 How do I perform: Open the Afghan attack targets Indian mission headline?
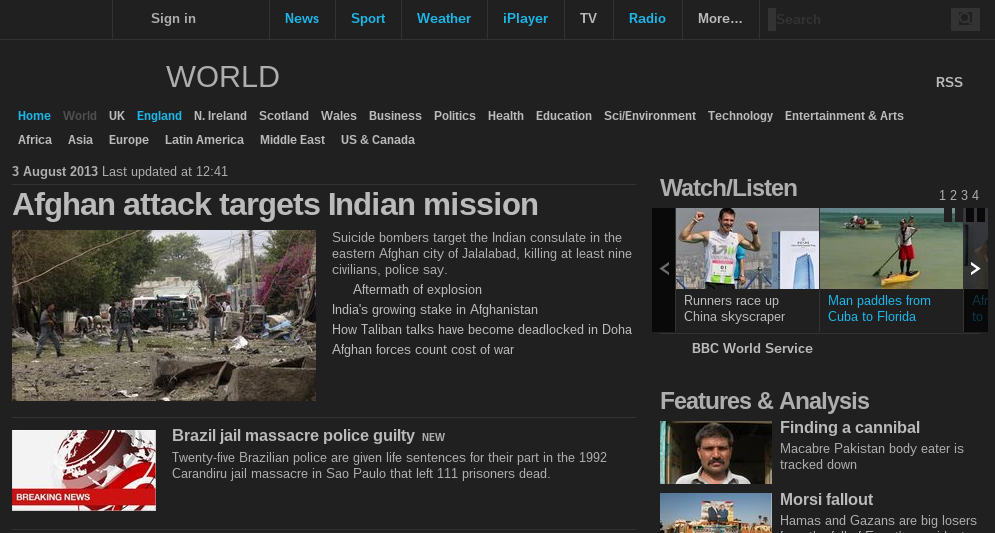click(275, 205)
